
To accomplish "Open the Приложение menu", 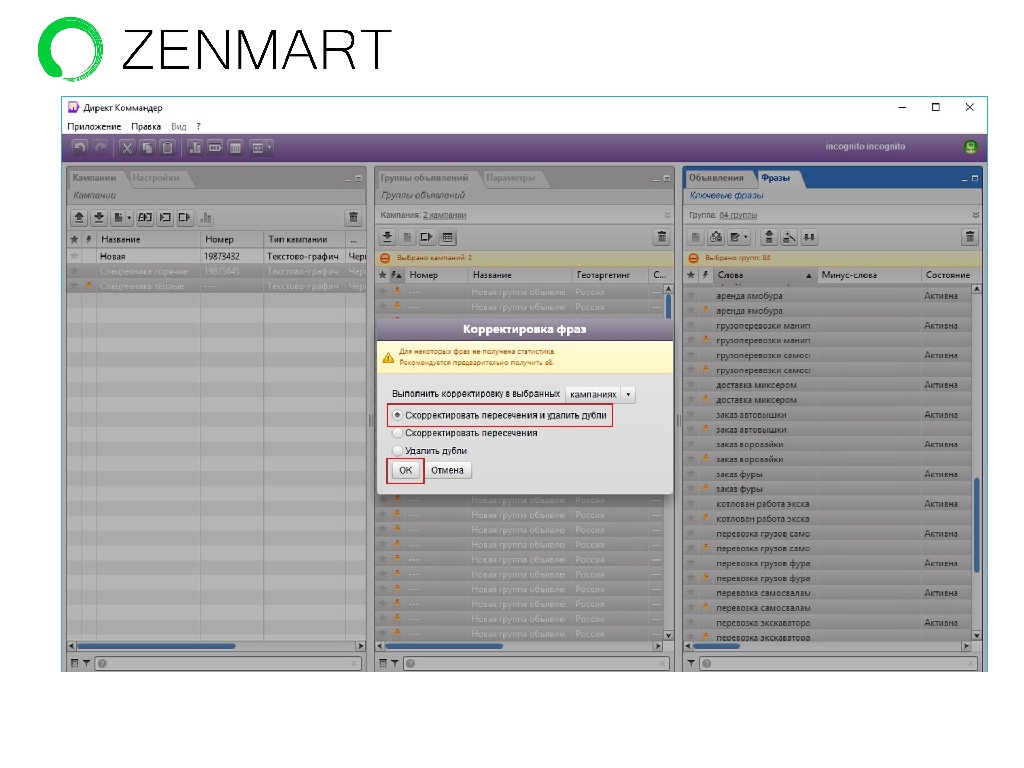I will [x=94, y=127].
